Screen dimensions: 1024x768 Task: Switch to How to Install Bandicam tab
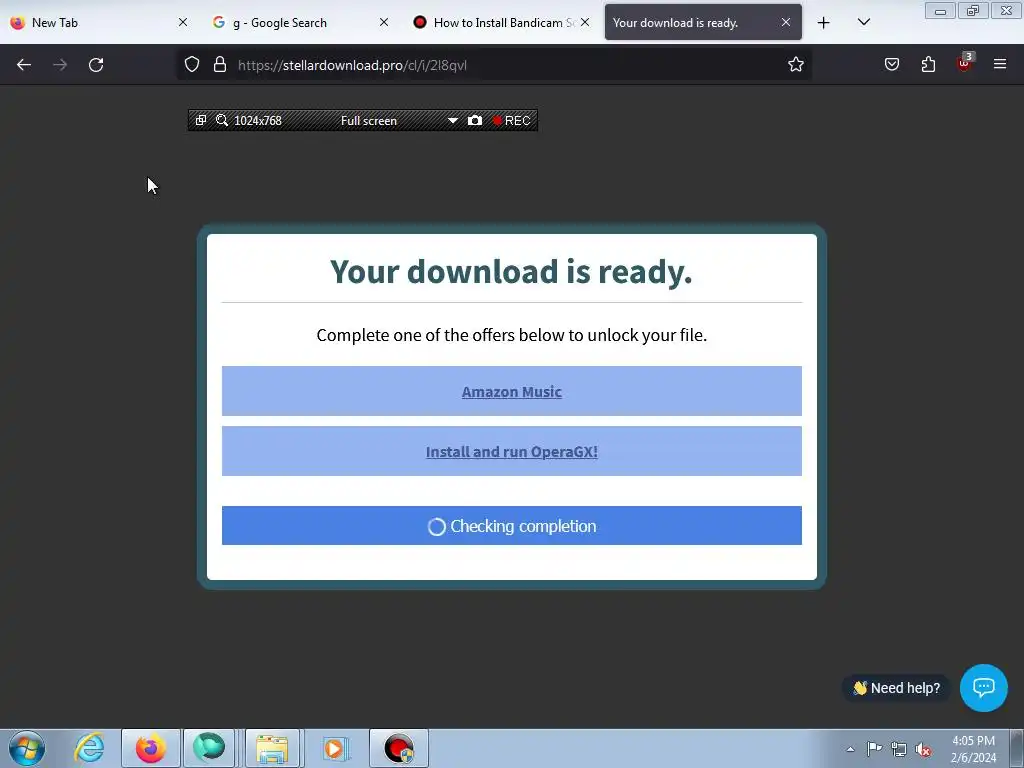502,23
